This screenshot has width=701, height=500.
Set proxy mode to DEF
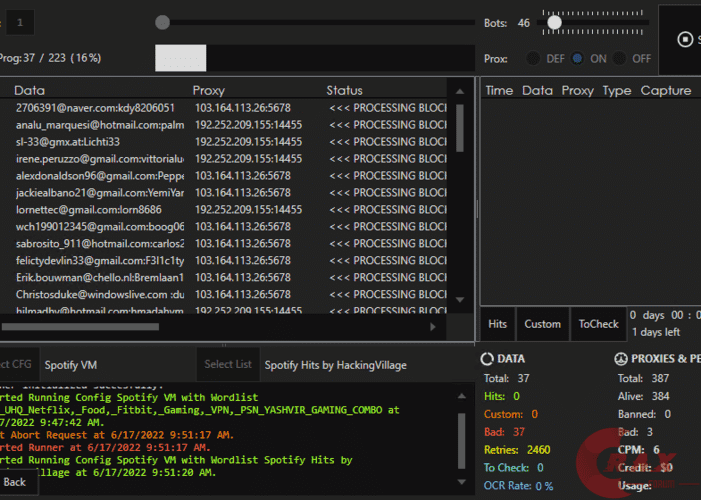pyautogui.click(x=534, y=59)
